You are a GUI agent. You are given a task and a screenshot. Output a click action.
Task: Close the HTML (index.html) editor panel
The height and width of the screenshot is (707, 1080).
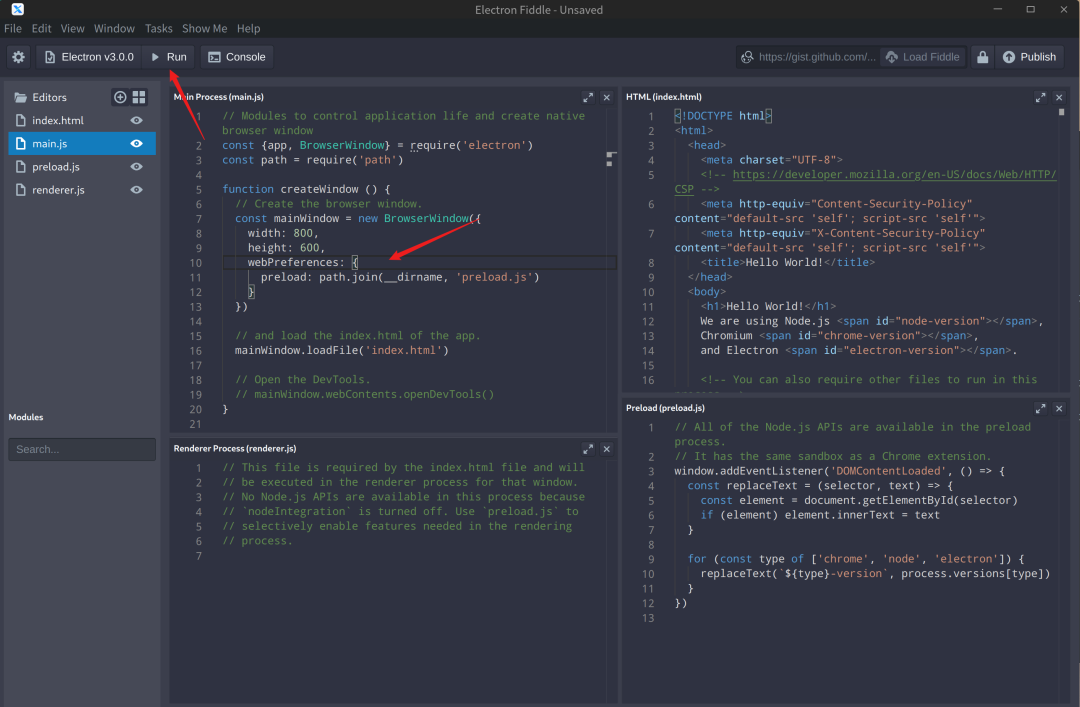[x=1059, y=97]
